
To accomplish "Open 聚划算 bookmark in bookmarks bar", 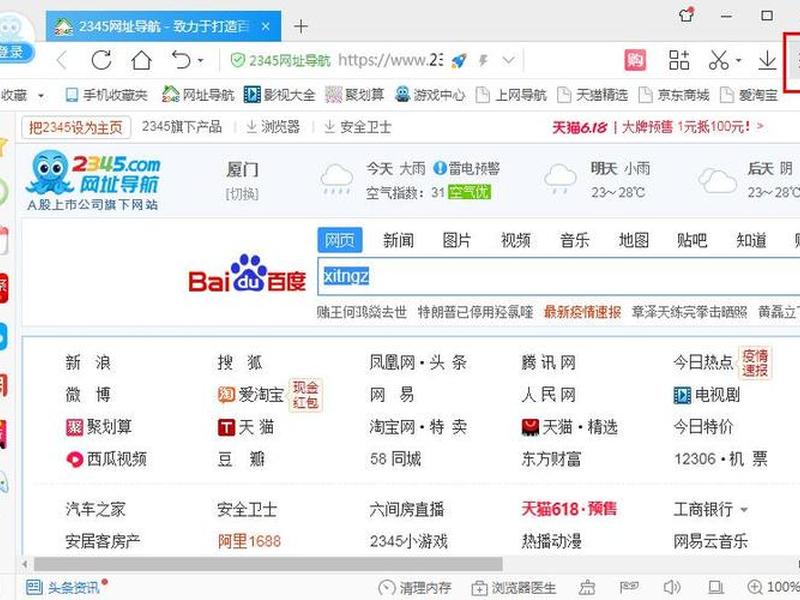I will click(x=355, y=95).
